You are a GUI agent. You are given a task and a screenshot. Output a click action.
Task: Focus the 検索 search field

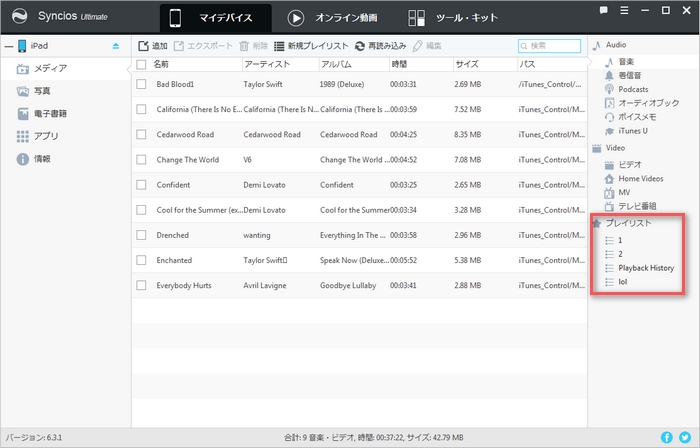click(x=550, y=46)
